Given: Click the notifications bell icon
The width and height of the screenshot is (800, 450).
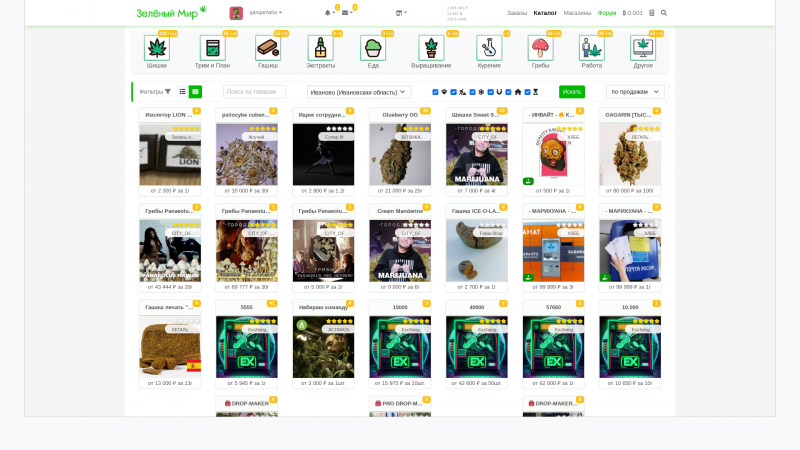Looking at the screenshot, I should 328,13.
